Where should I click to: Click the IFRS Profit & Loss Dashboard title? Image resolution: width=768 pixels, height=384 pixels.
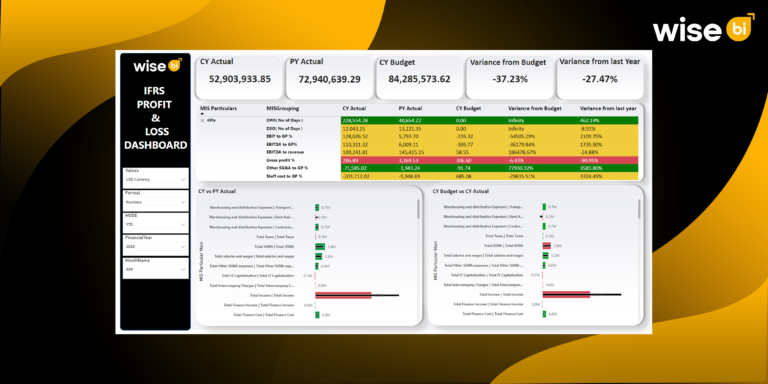[x=155, y=118]
